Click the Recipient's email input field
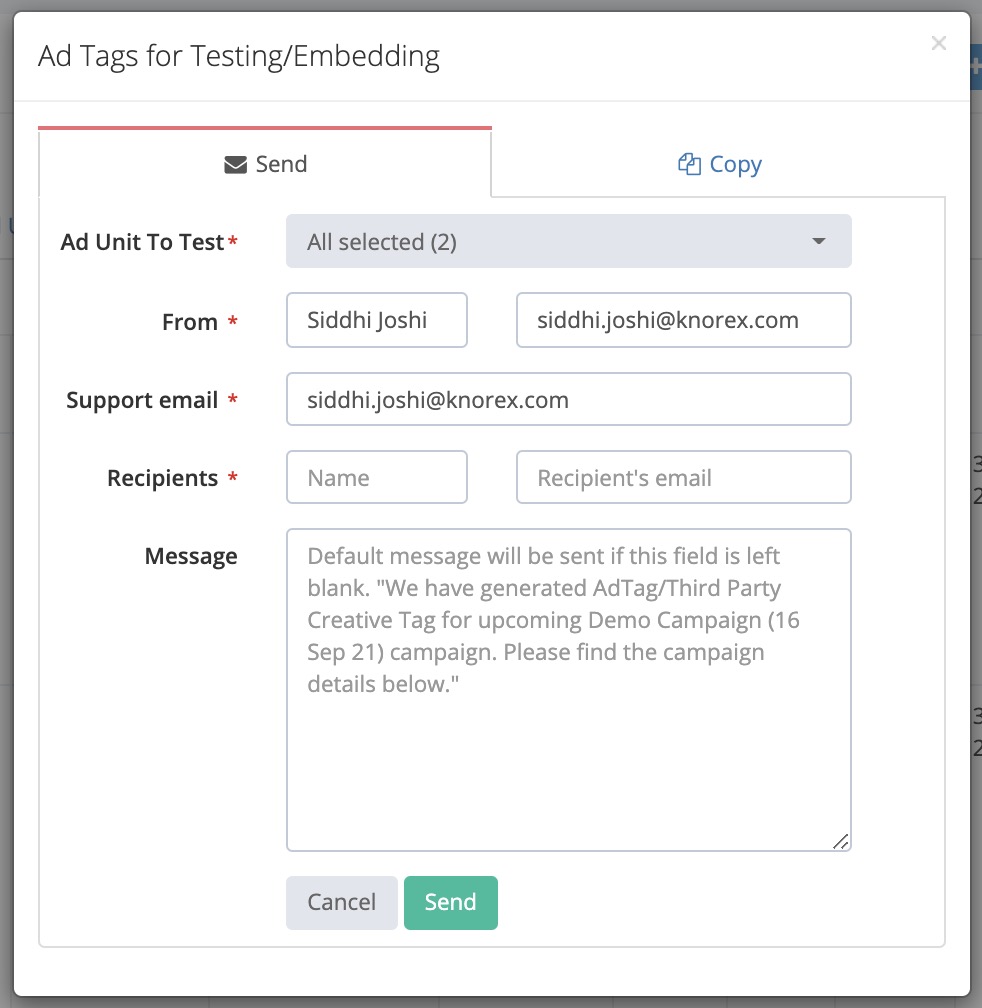The height and width of the screenshot is (1008, 982). [x=683, y=478]
